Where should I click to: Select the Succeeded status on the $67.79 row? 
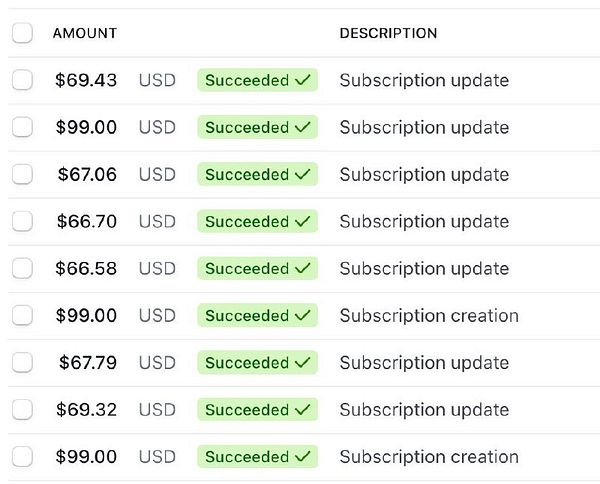tap(257, 363)
